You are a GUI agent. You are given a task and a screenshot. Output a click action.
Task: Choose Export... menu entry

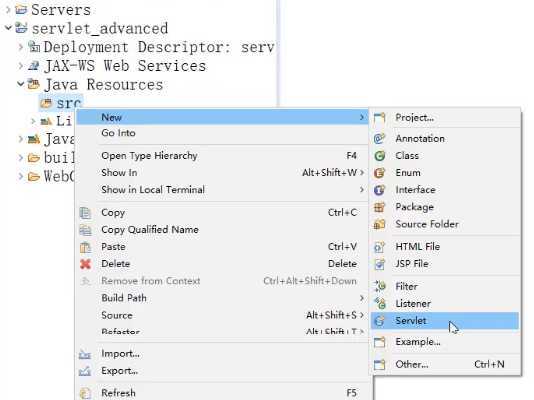222,371
